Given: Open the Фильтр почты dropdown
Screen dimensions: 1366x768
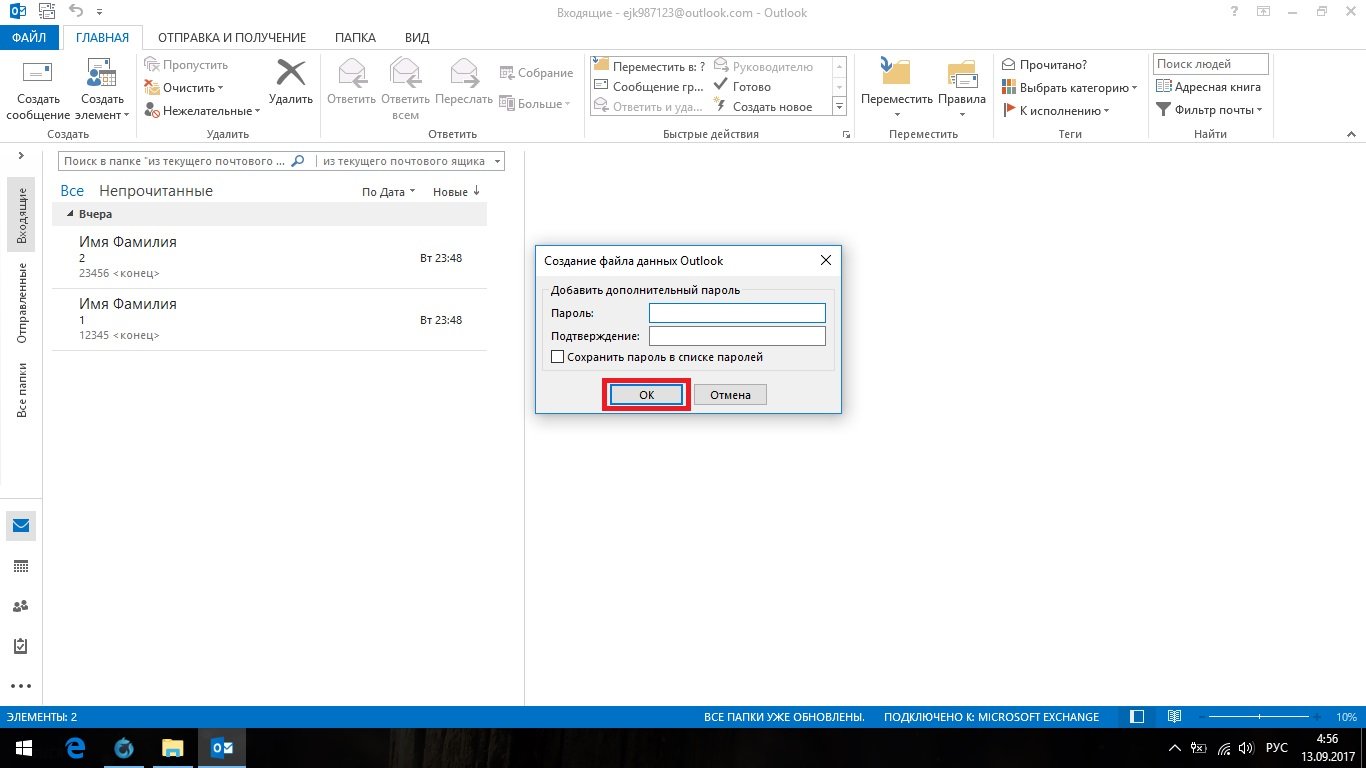Looking at the screenshot, I should coord(1209,110).
